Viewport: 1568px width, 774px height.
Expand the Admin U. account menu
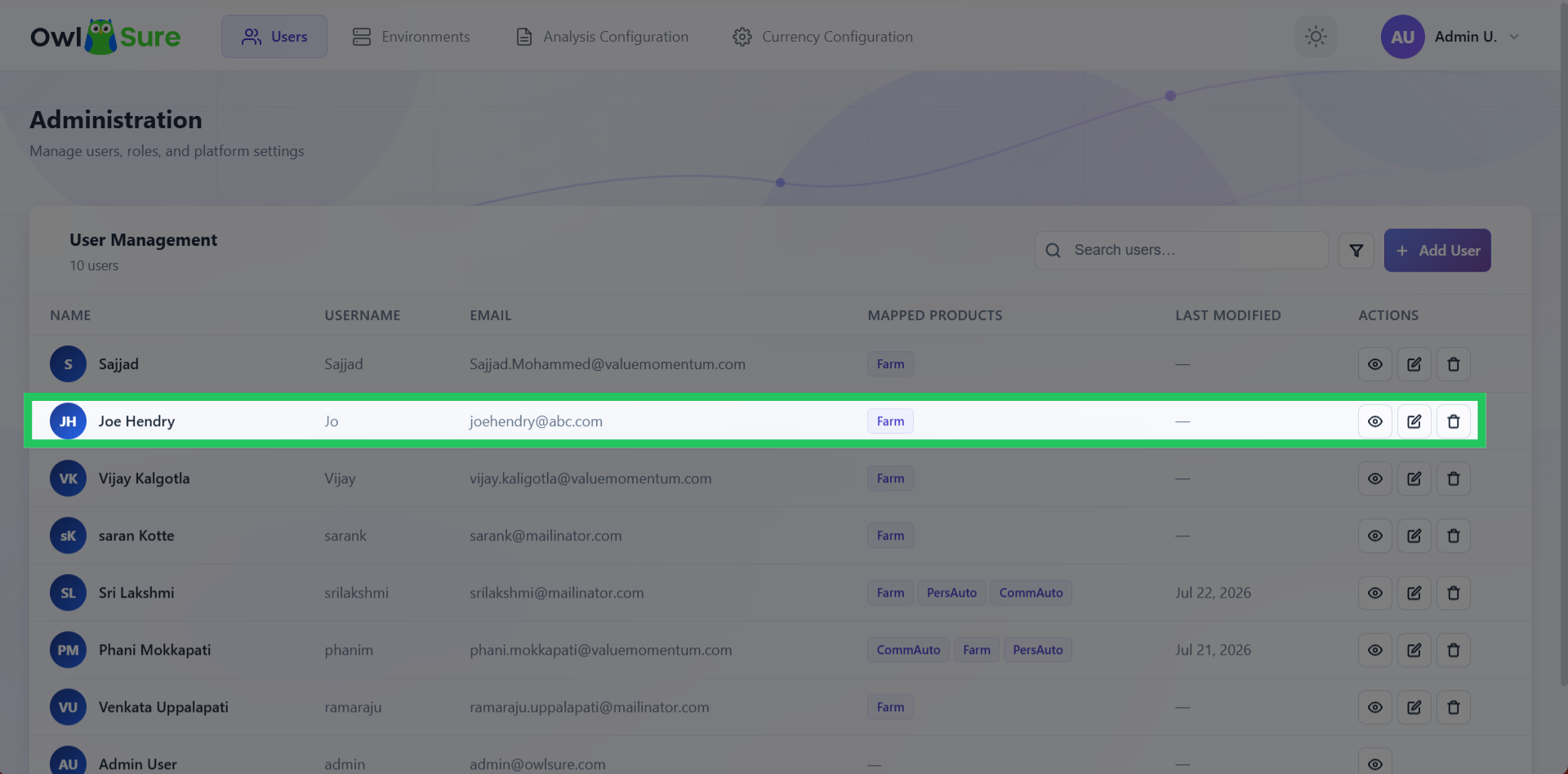(1450, 37)
